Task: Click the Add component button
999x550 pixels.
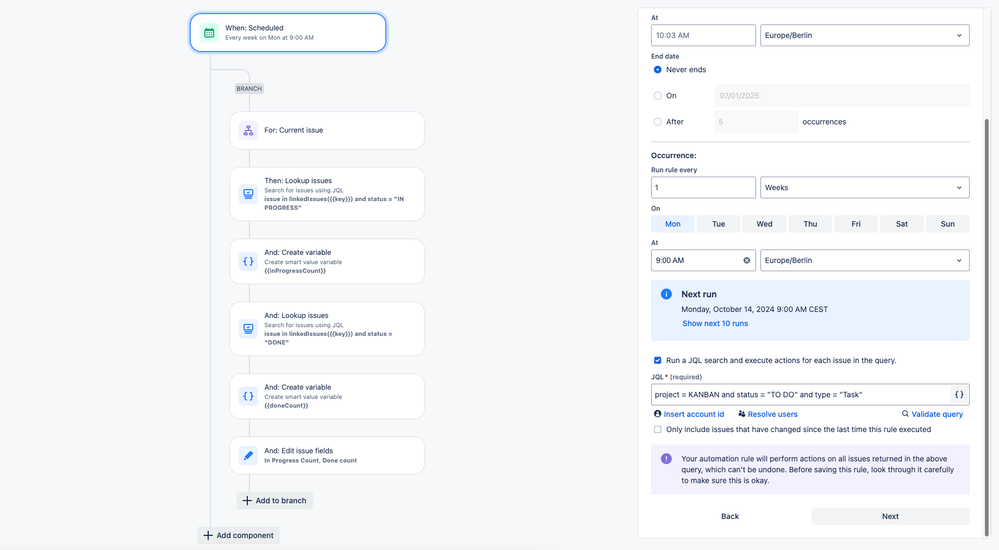Action: tap(239, 535)
